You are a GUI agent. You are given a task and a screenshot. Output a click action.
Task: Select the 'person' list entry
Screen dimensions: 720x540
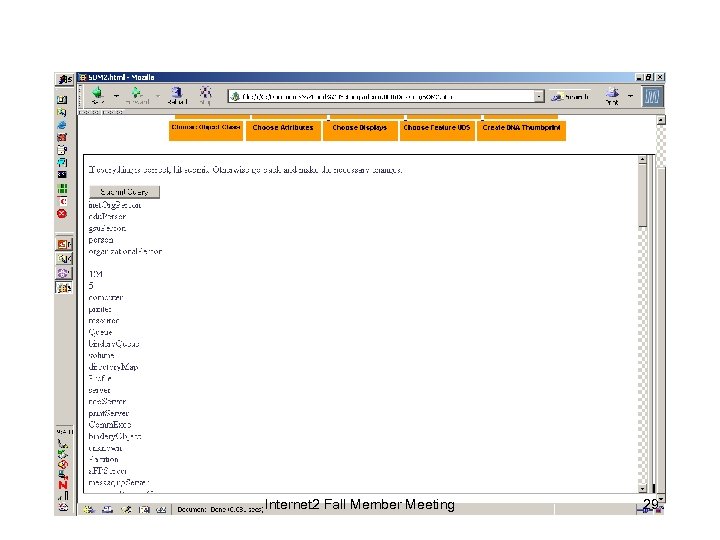click(101, 240)
